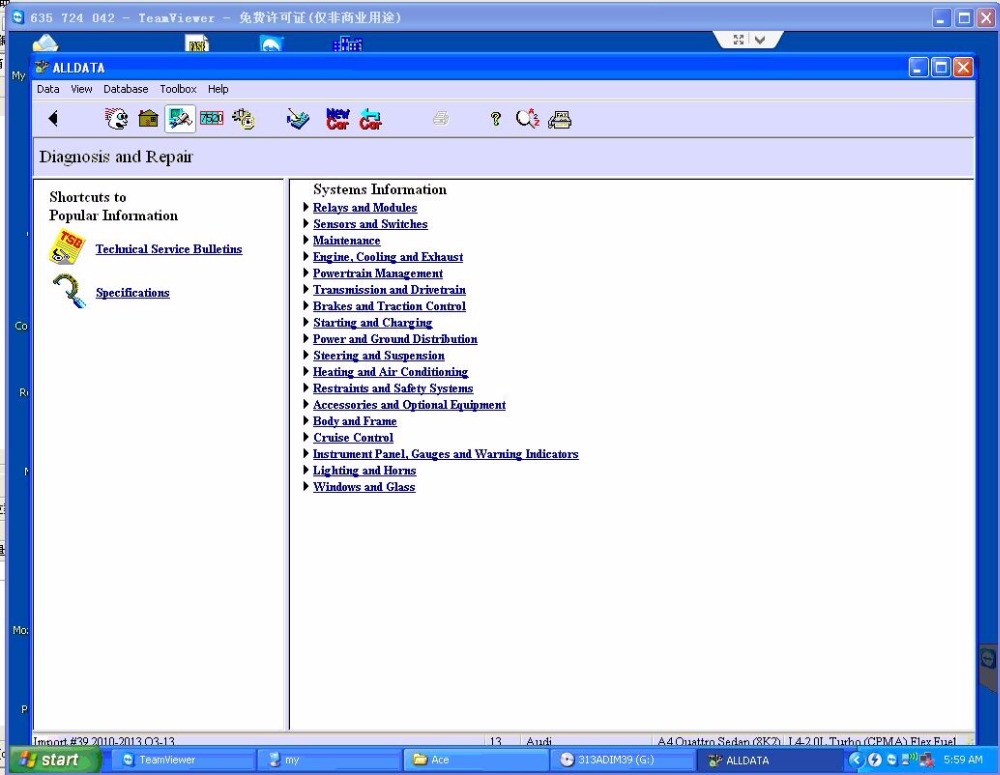
Task: Open Technical Service Bulletins link
Action: click(x=168, y=249)
